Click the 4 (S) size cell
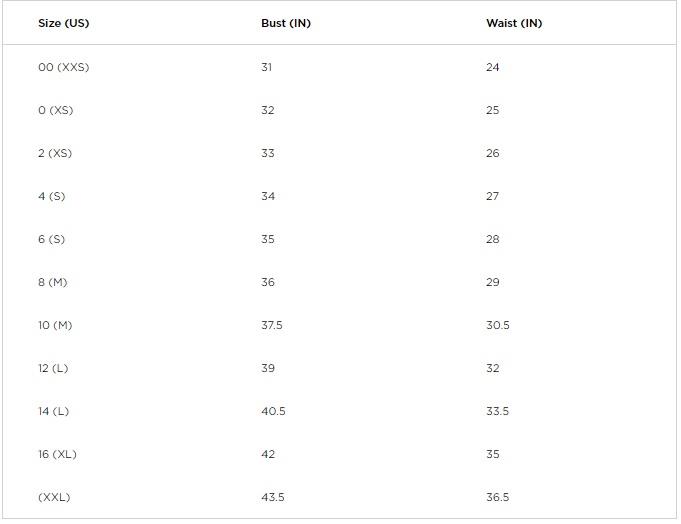The image size is (681, 524). pyautogui.click(x=51, y=196)
